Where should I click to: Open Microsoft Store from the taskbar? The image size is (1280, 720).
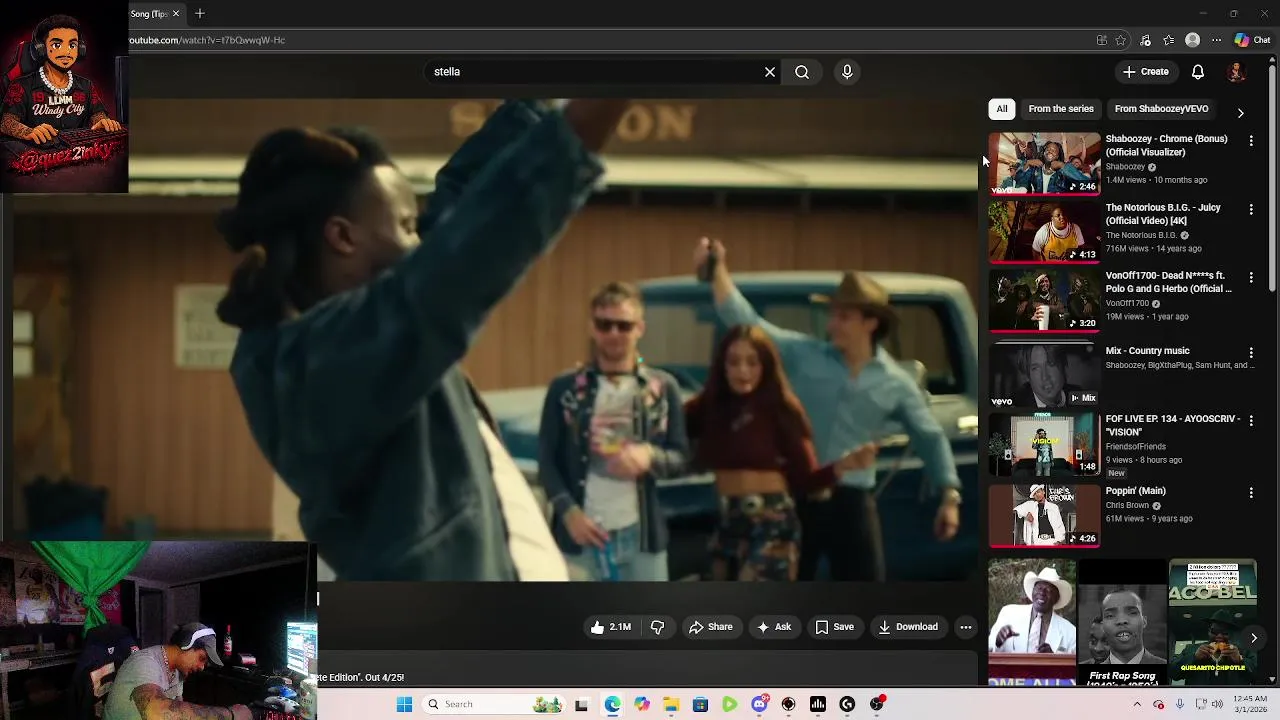click(701, 704)
